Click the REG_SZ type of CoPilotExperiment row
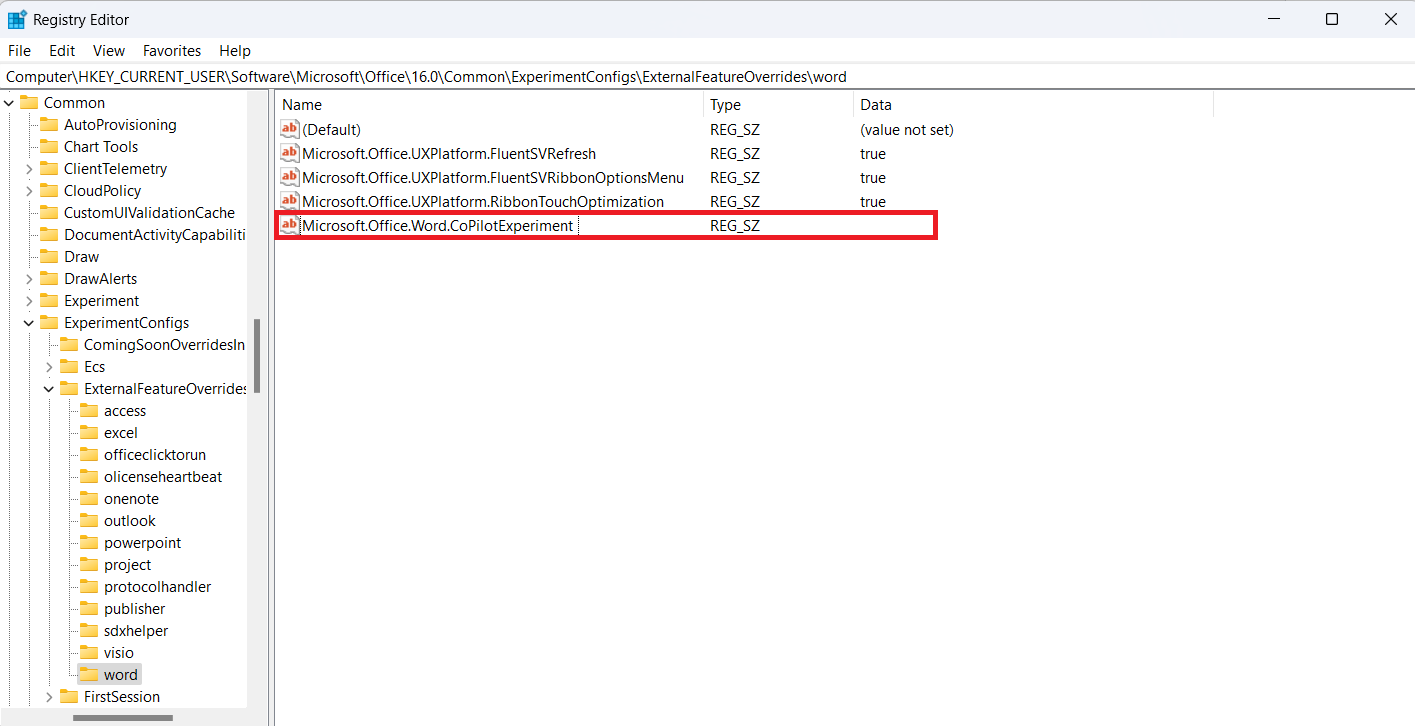The image size is (1415, 726). coord(735,225)
